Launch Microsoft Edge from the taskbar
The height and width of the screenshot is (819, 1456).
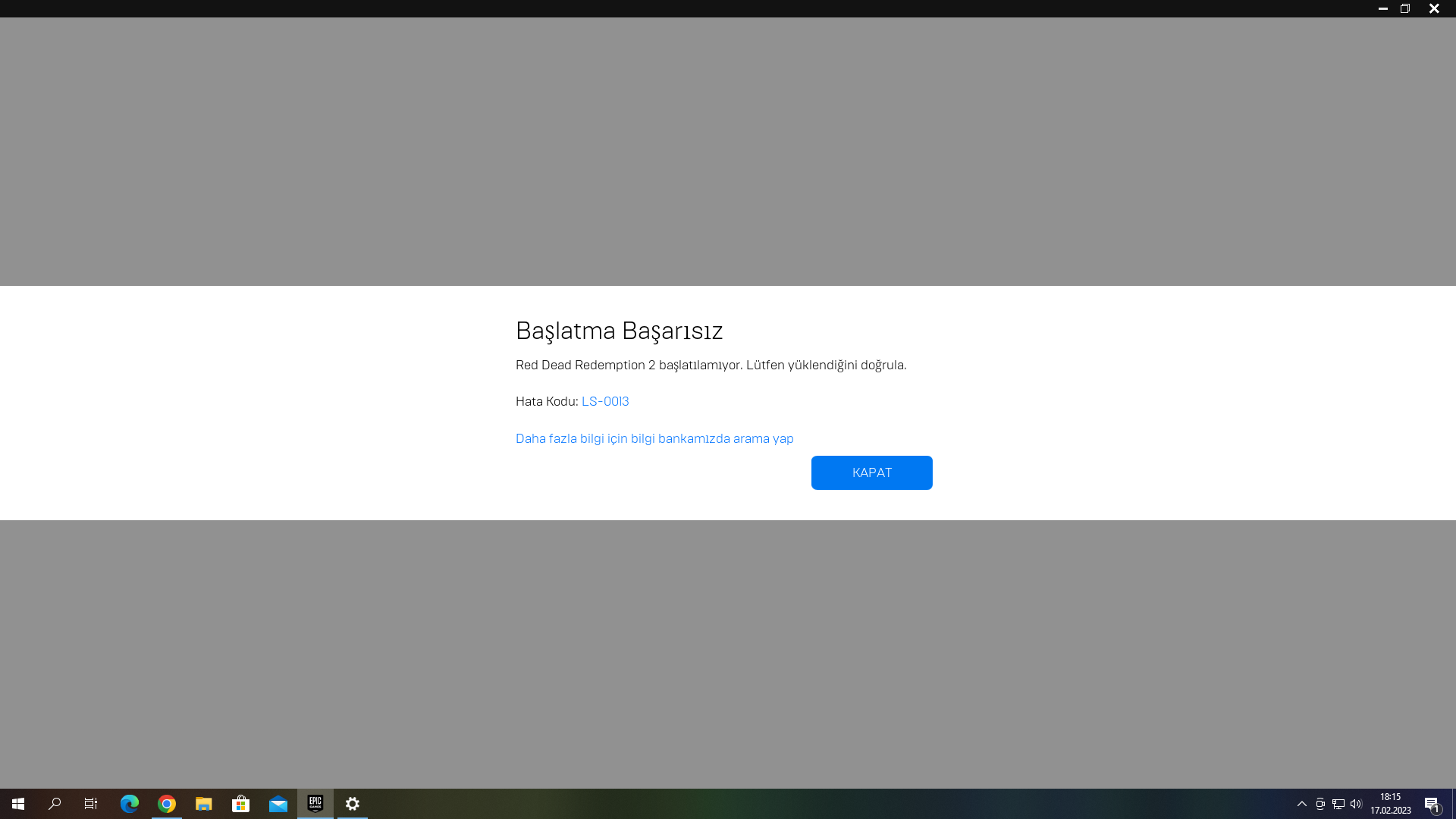pyautogui.click(x=130, y=804)
